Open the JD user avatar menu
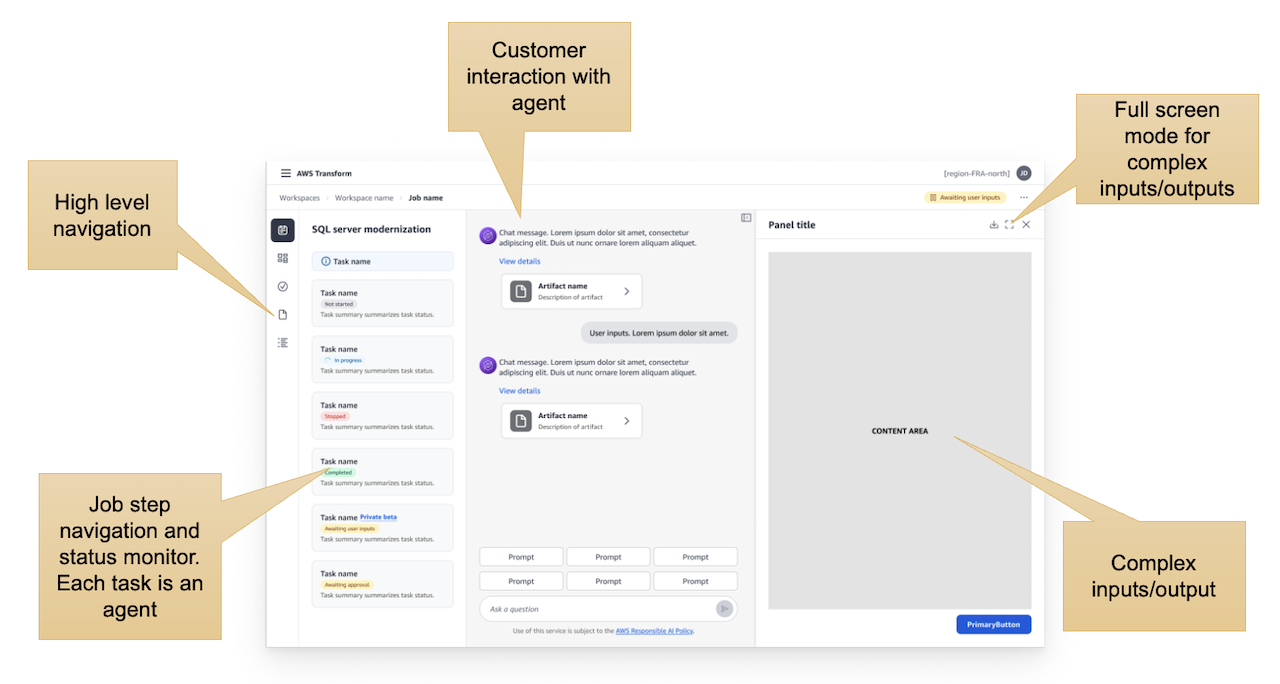 (1024, 173)
